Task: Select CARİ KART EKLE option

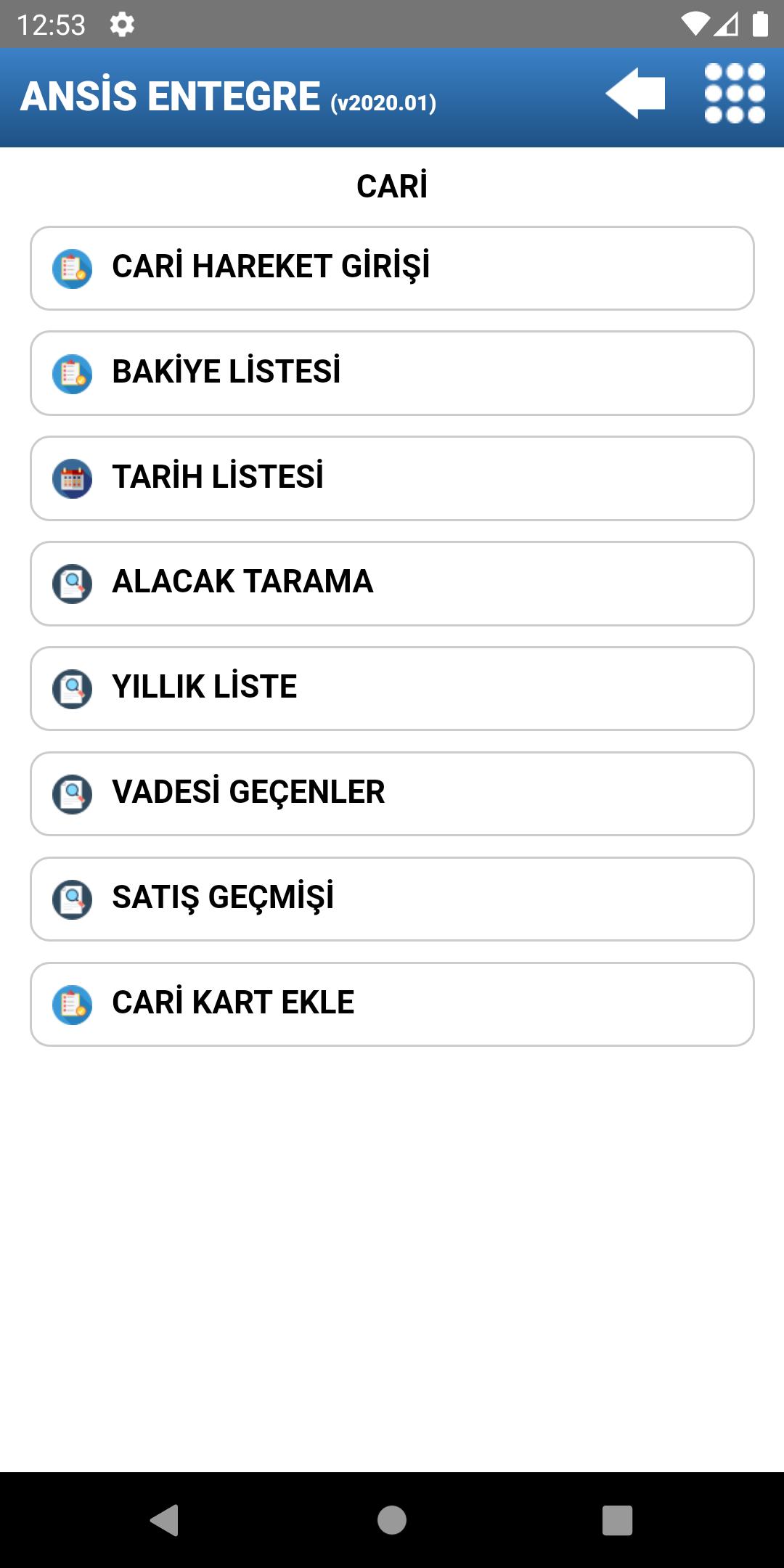Action: (x=392, y=1005)
